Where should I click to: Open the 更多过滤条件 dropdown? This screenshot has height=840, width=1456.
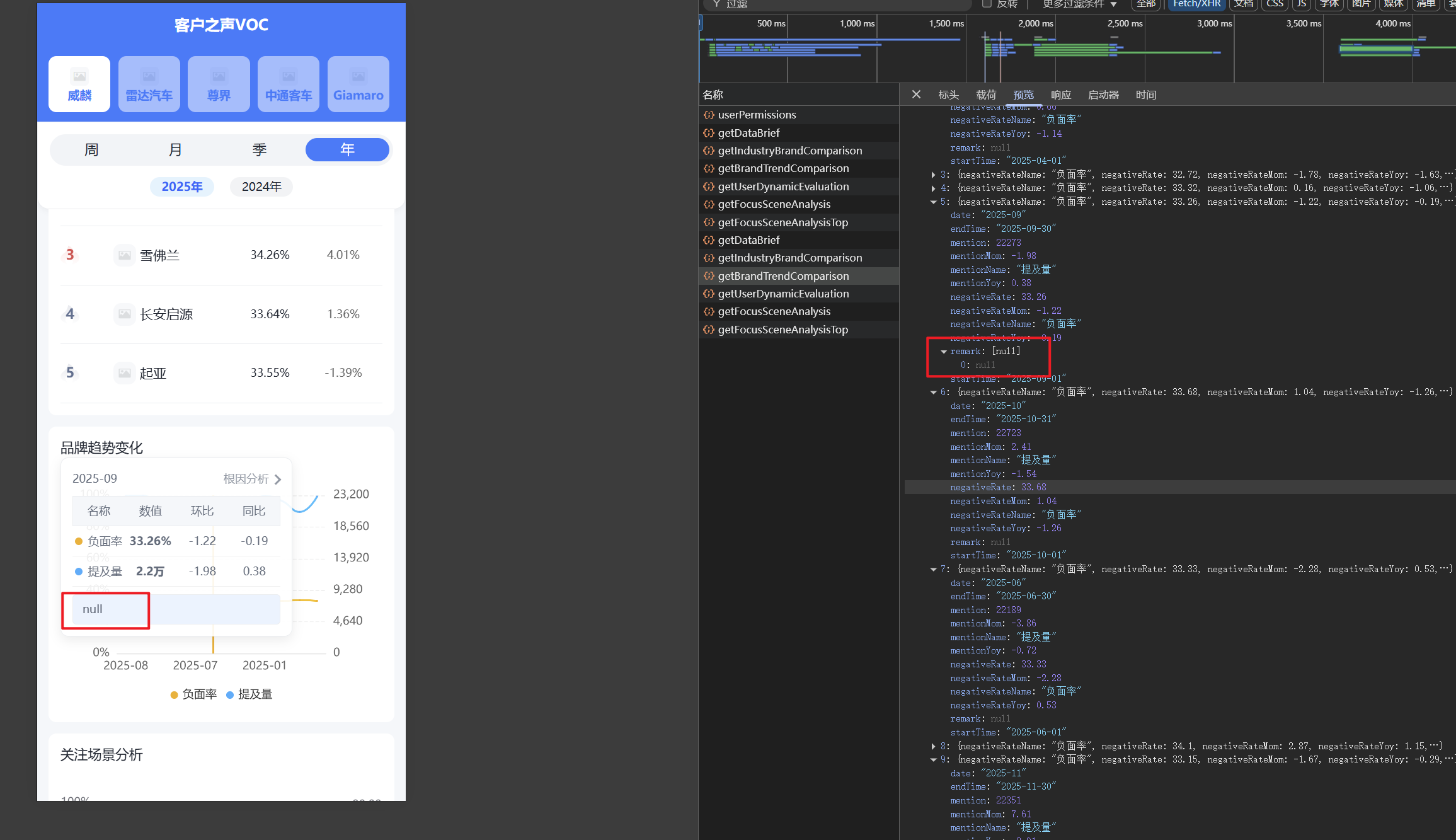click(1080, 4)
